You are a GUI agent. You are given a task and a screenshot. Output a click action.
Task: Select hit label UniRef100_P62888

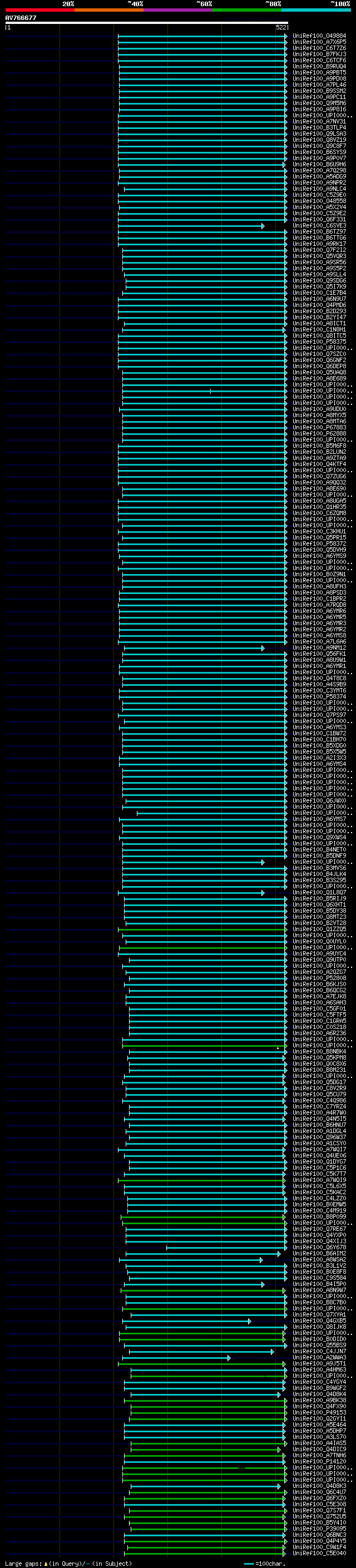coord(319,433)
